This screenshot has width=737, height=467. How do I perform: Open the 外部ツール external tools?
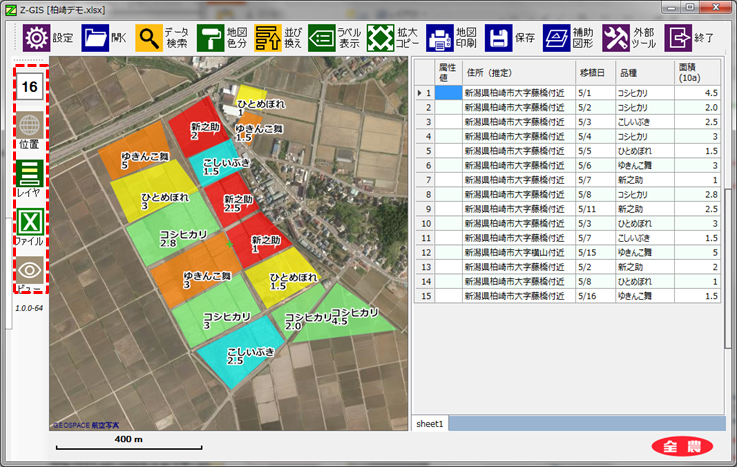pos(616,38)
